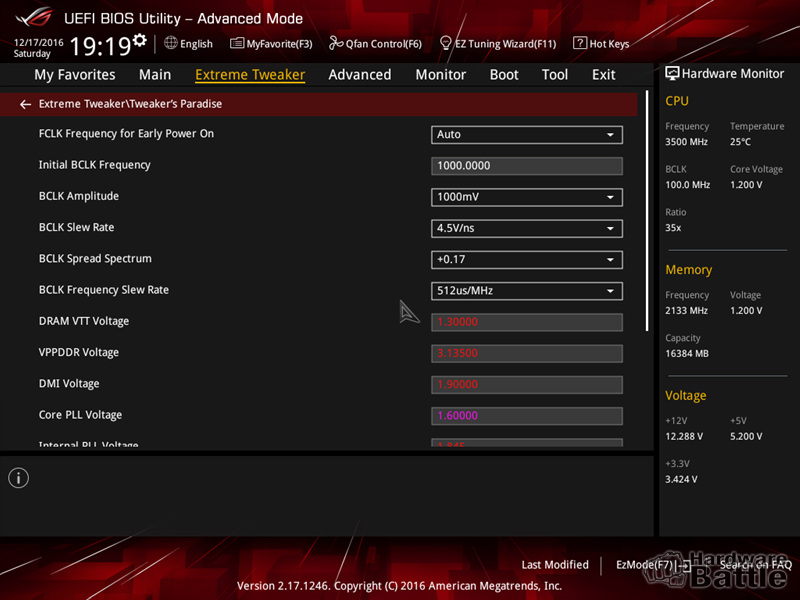Click the memory capacity 16384 MB

point(687,354)
